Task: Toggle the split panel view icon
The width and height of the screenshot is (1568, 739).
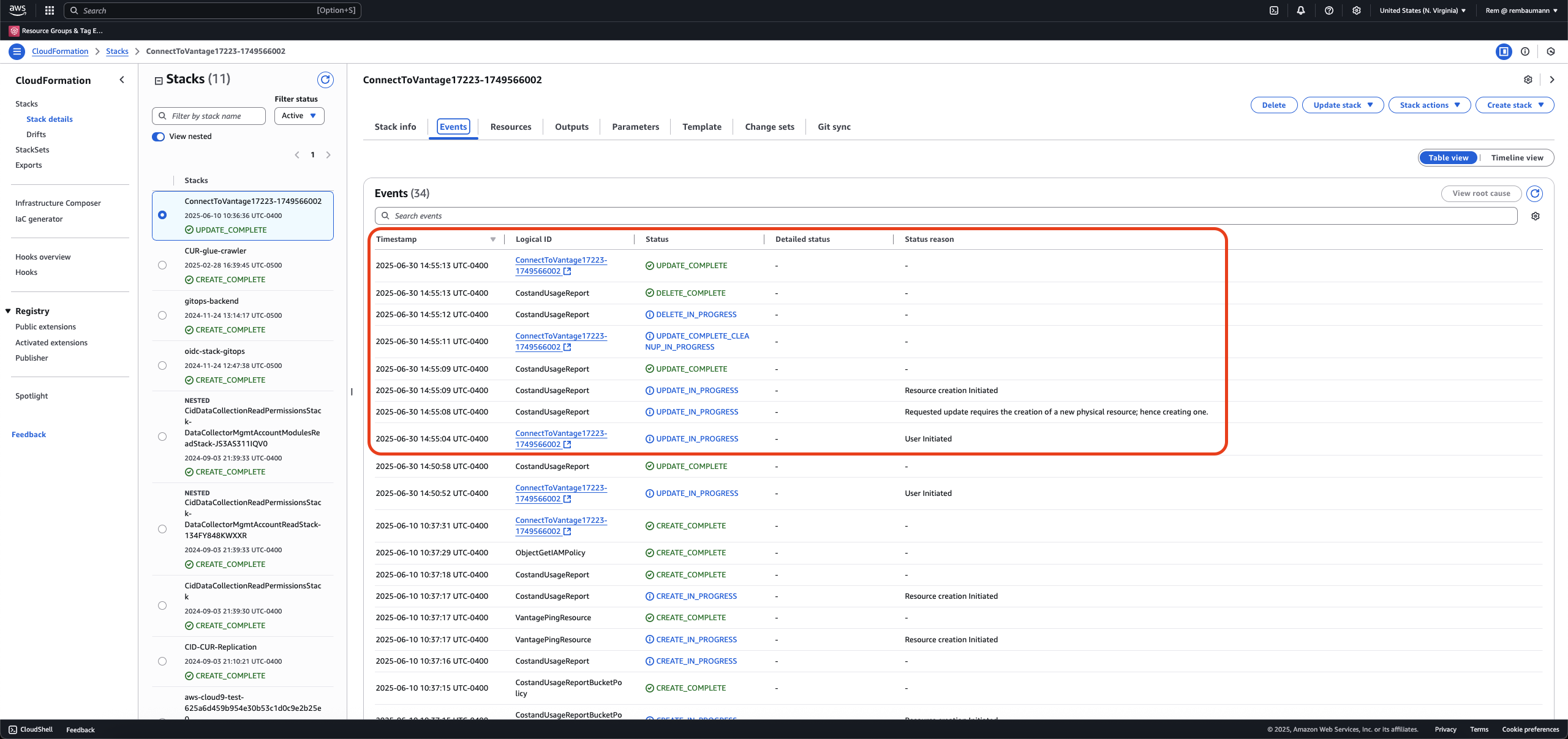Action: click(1504, 51)
